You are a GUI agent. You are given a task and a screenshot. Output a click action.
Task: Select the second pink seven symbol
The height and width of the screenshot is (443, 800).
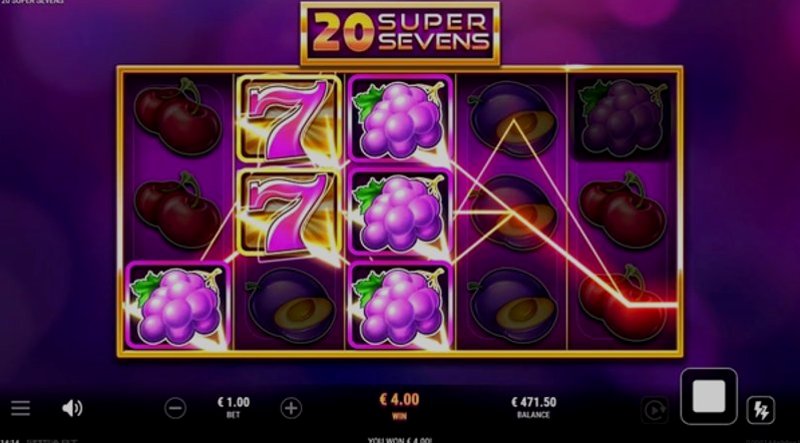pyautogui.click(x=289, y=214)
